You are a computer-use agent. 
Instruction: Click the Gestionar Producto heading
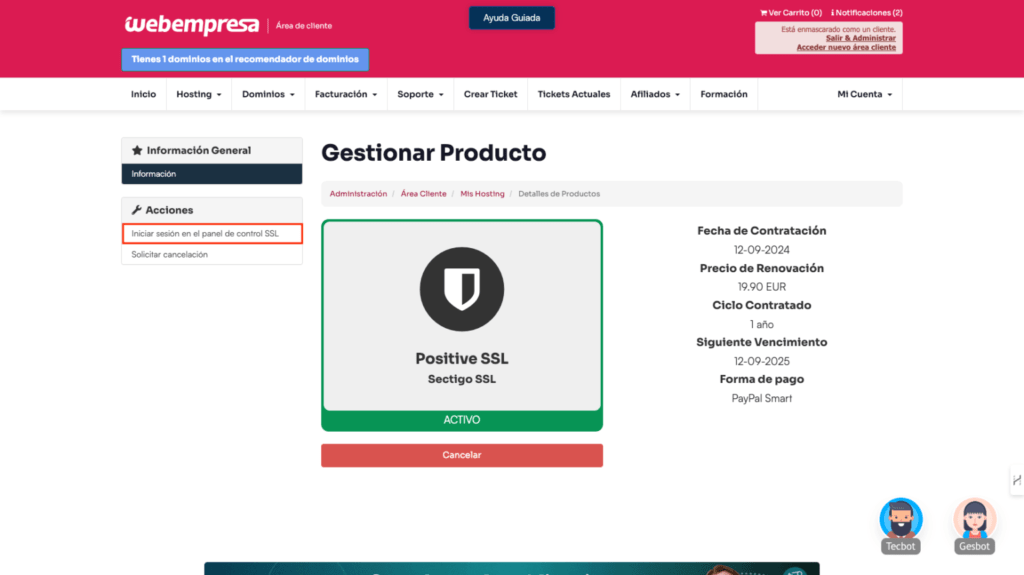(434, 153)
